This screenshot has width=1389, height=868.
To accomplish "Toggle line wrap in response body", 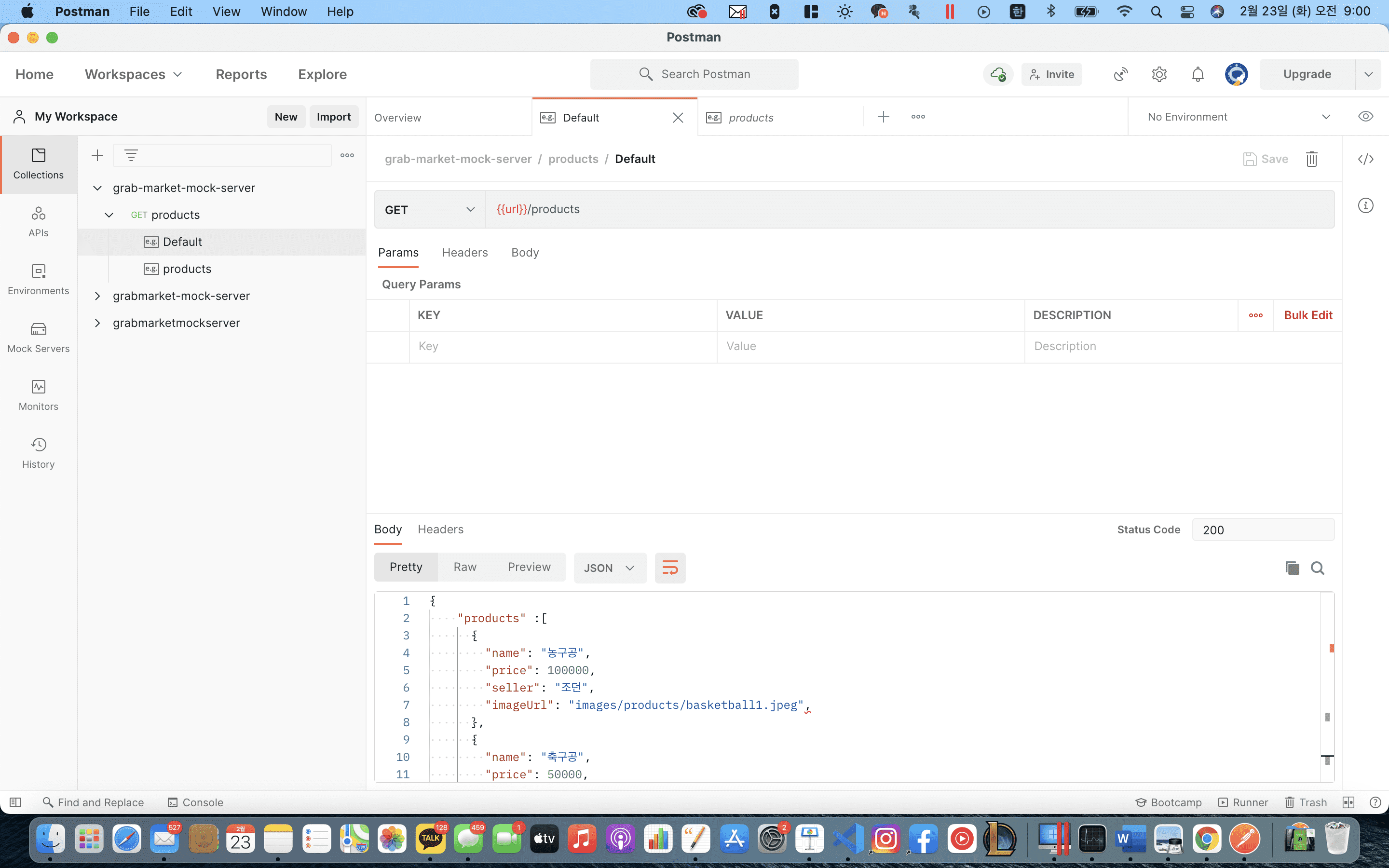I will click(x=670, y=568).
